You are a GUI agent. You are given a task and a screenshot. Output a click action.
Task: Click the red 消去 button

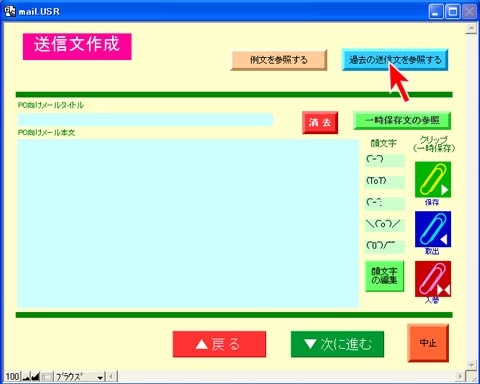[320, 123]
